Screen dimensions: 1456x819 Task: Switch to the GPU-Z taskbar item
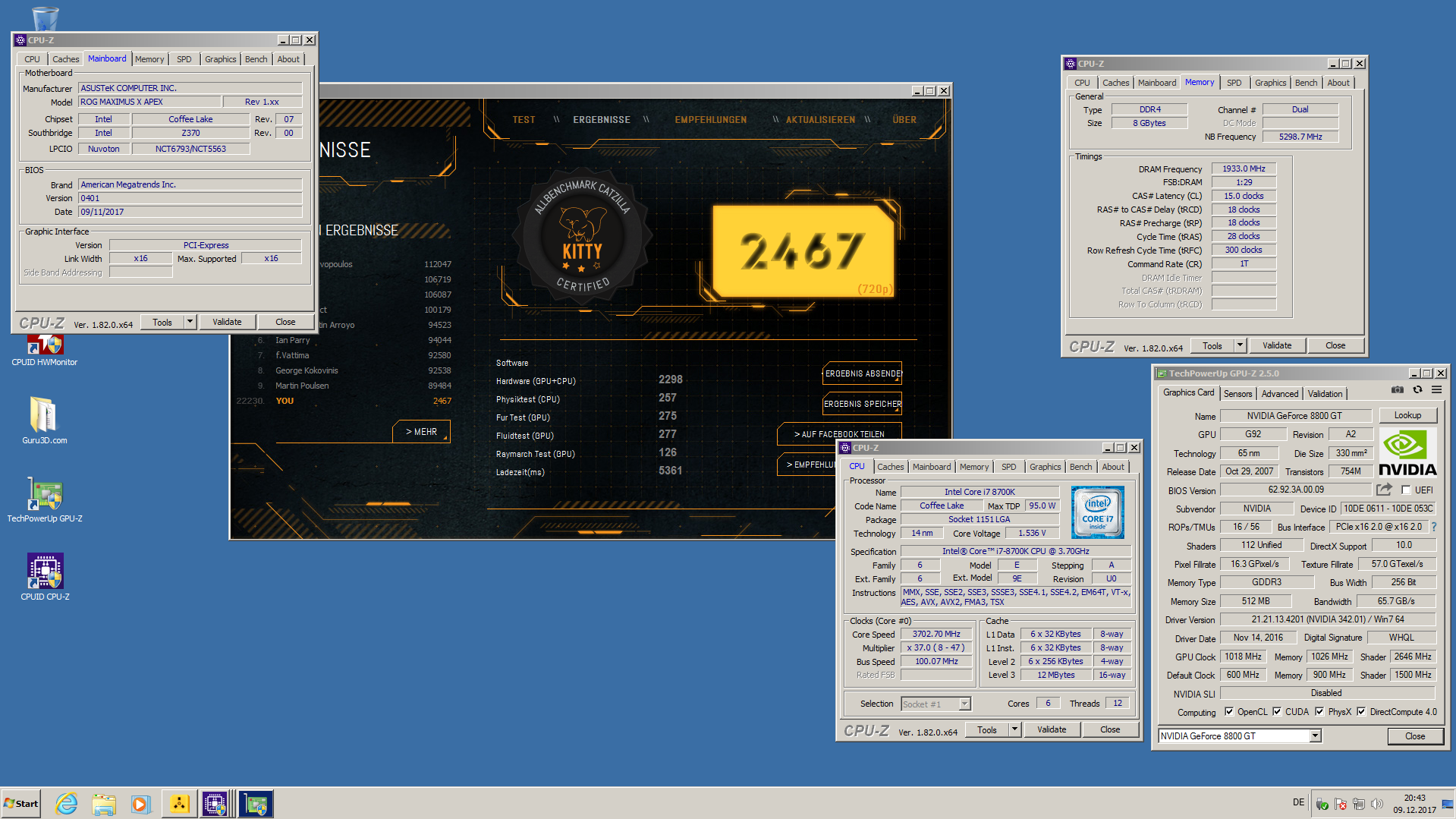(256, 804)
